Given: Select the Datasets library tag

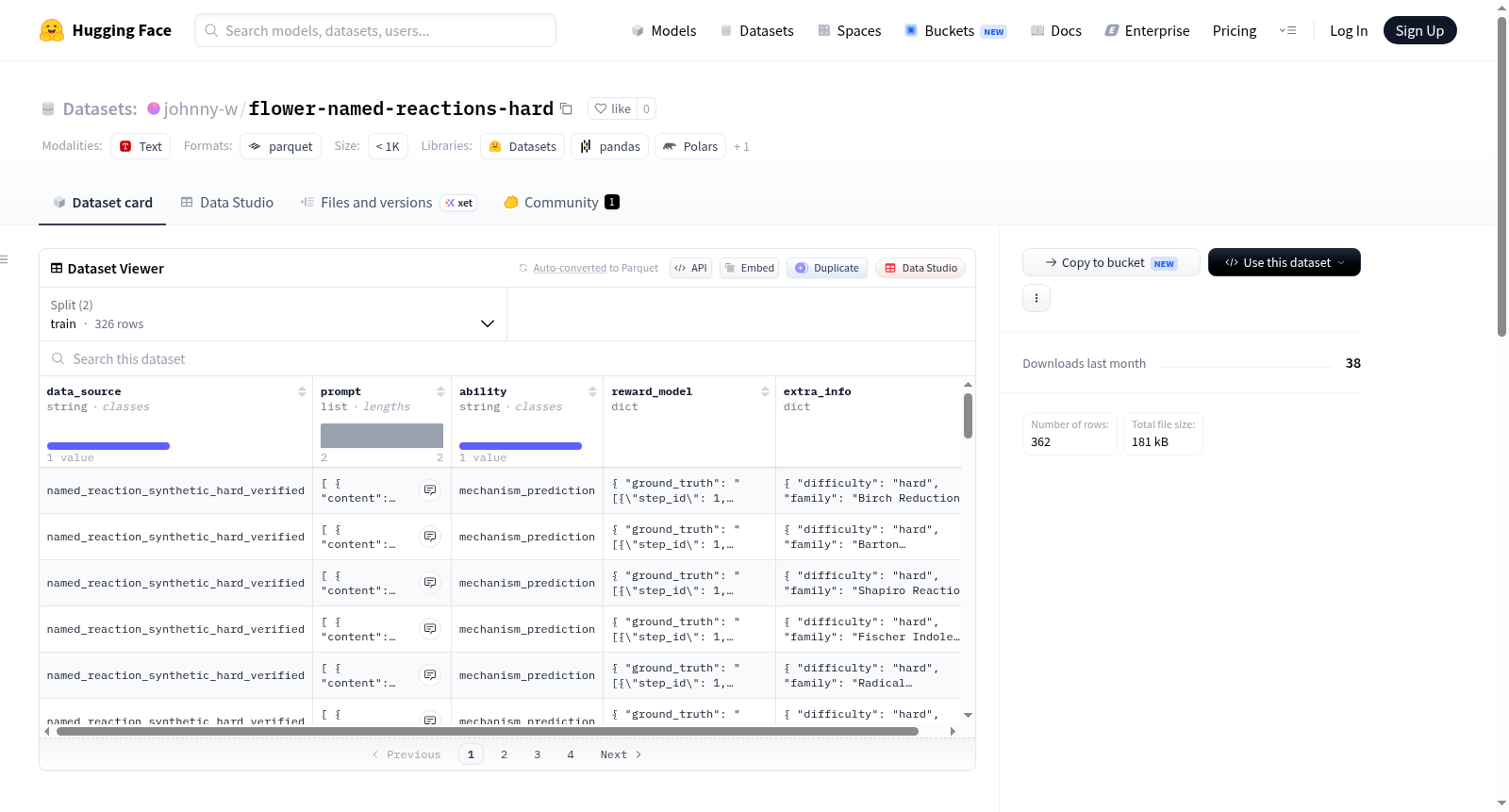Looking at the screenshot, I should (x=522, y=146).
